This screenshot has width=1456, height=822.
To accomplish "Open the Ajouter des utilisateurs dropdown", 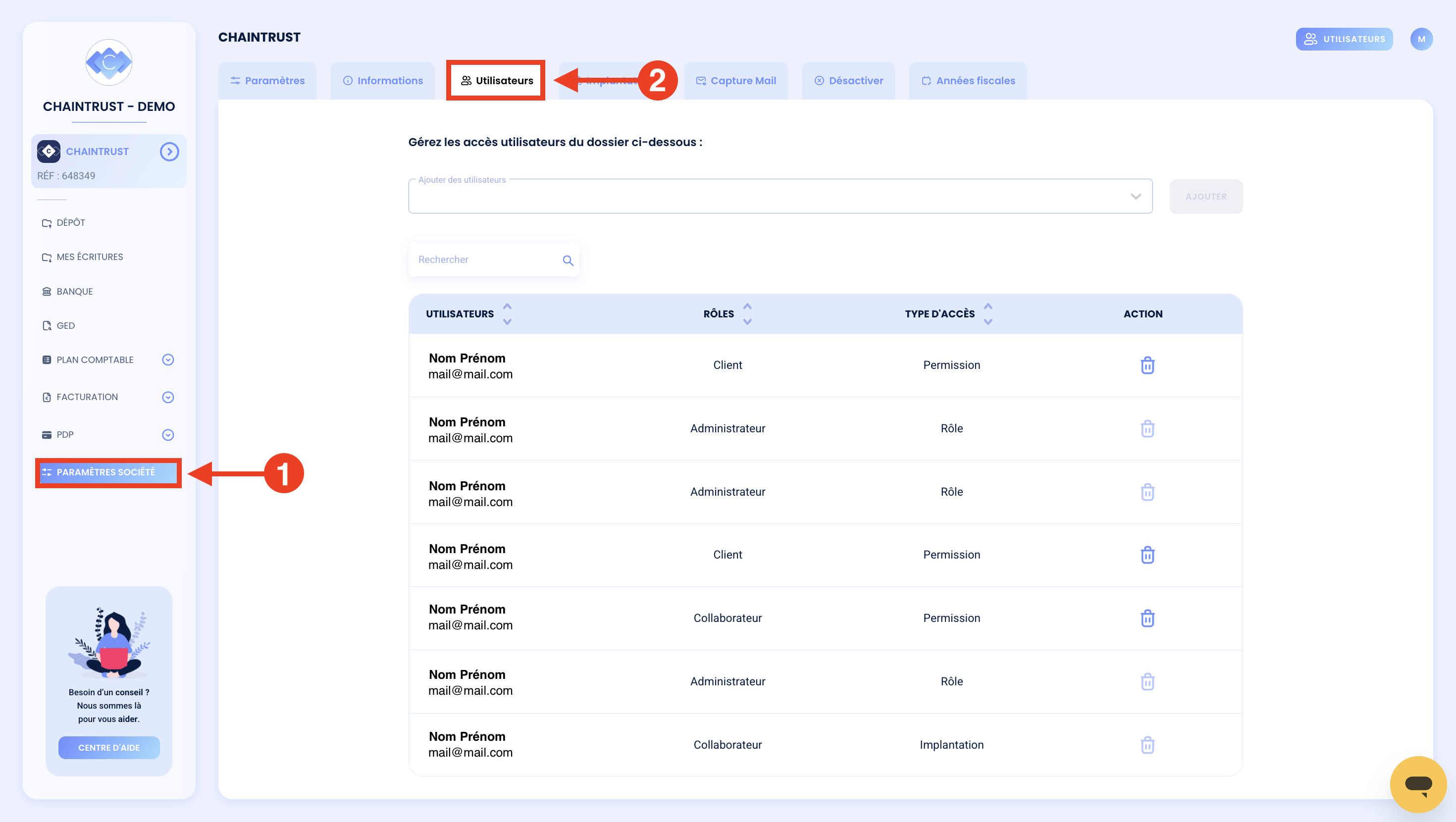I will [780, 196].
